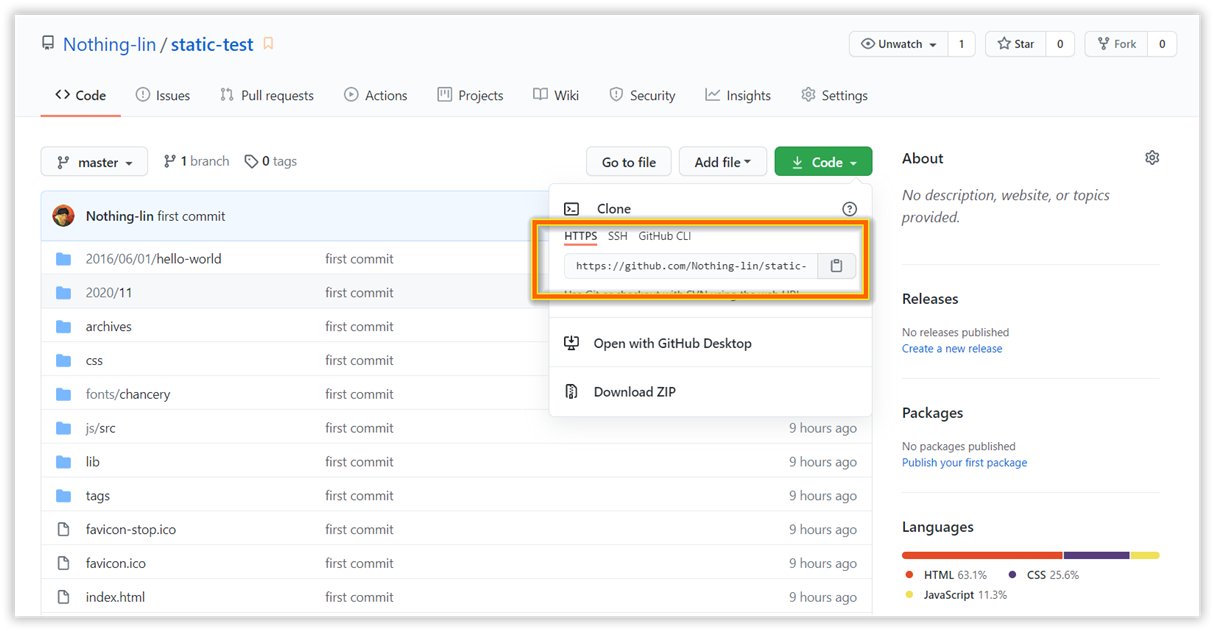Open the favicon-stop.ico file name

(x=131, y=530)
